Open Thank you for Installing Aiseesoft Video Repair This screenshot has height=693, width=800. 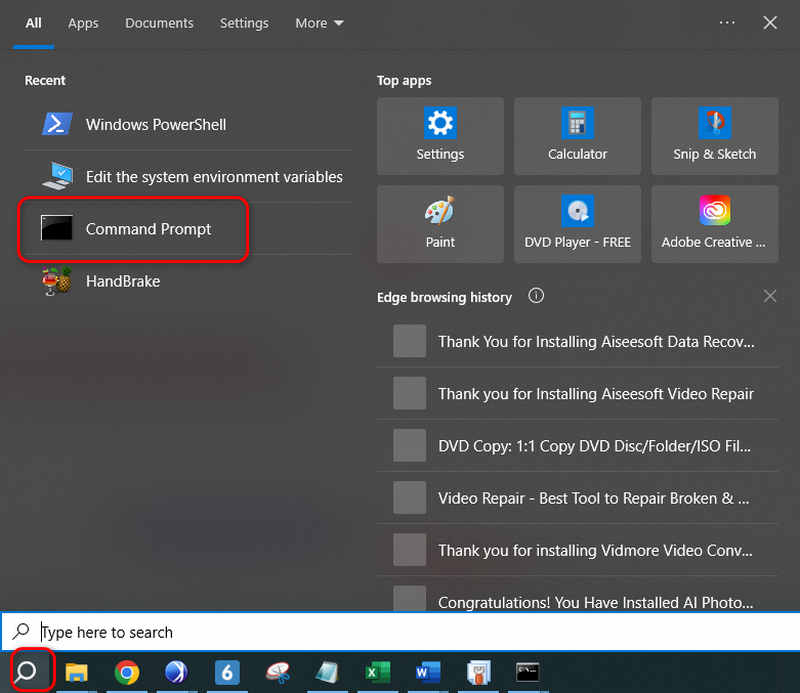click(x=578, y=393)
